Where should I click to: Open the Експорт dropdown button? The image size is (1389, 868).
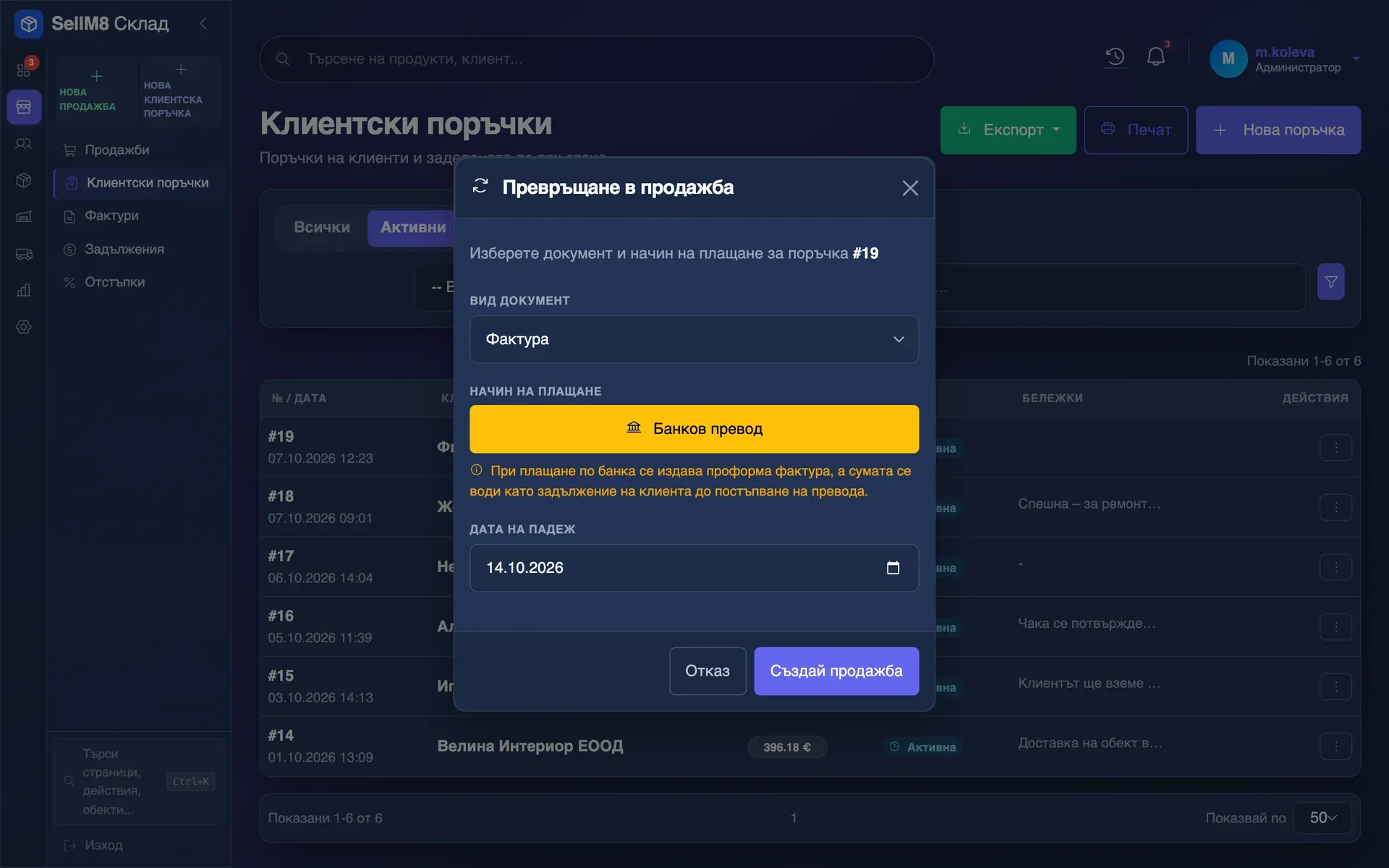coord(1008,130)
